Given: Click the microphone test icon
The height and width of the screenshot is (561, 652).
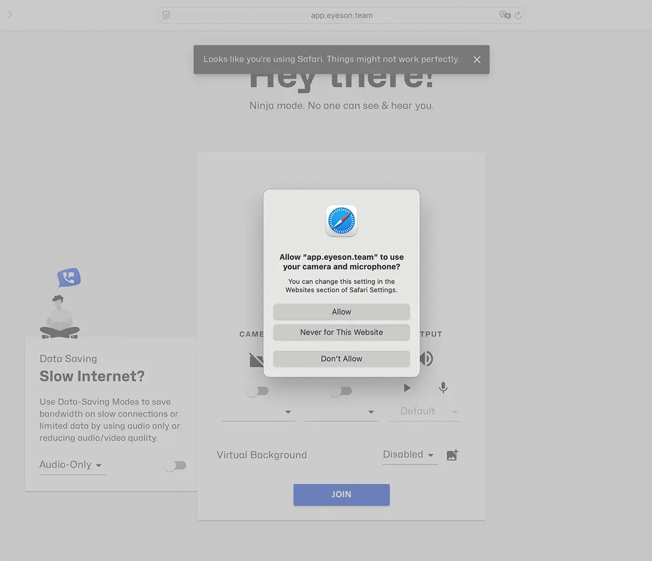Looking at the screenshot, I should point(443,388).
